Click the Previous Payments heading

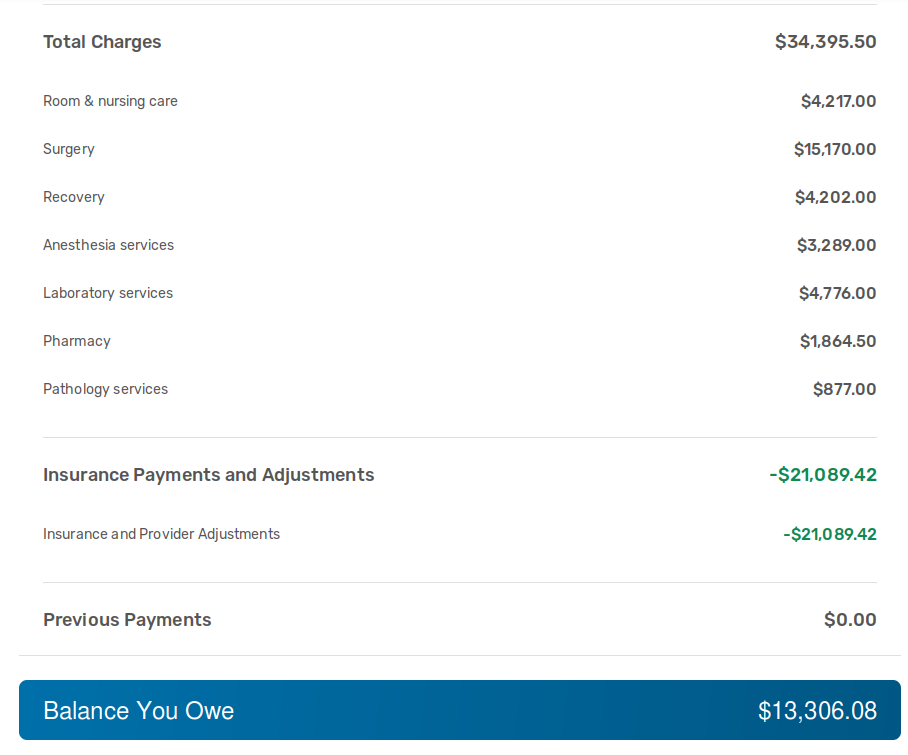tap(127, 620)
